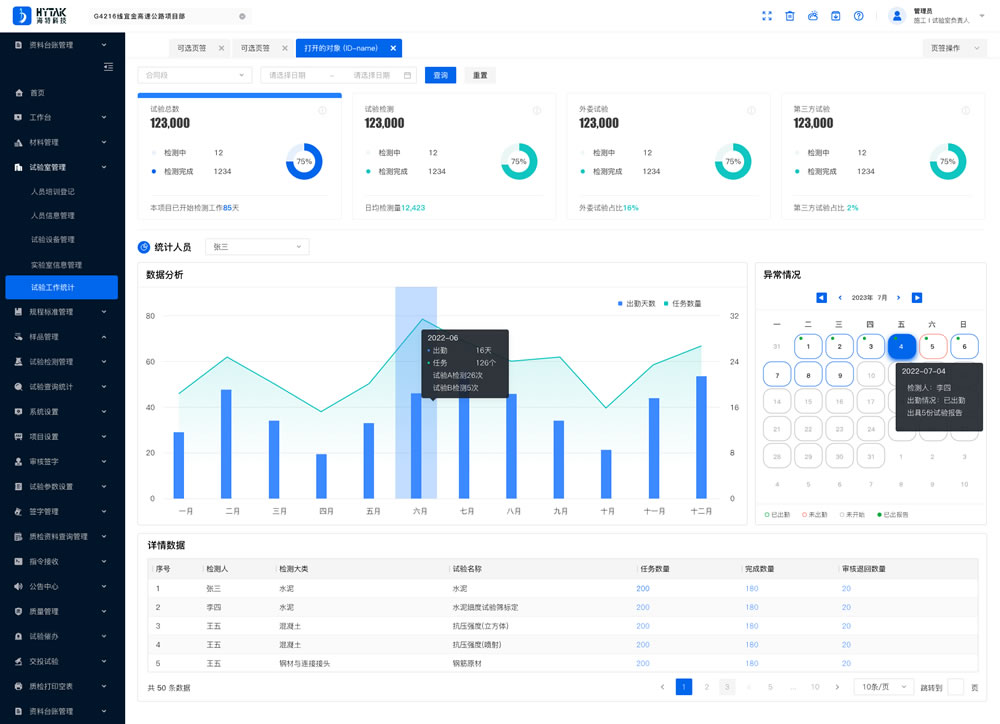Viewport: 1000px width, 724px height.
Task: Open the 人员培训登记 sidebar menu item
Action: (x=53, y=192)
